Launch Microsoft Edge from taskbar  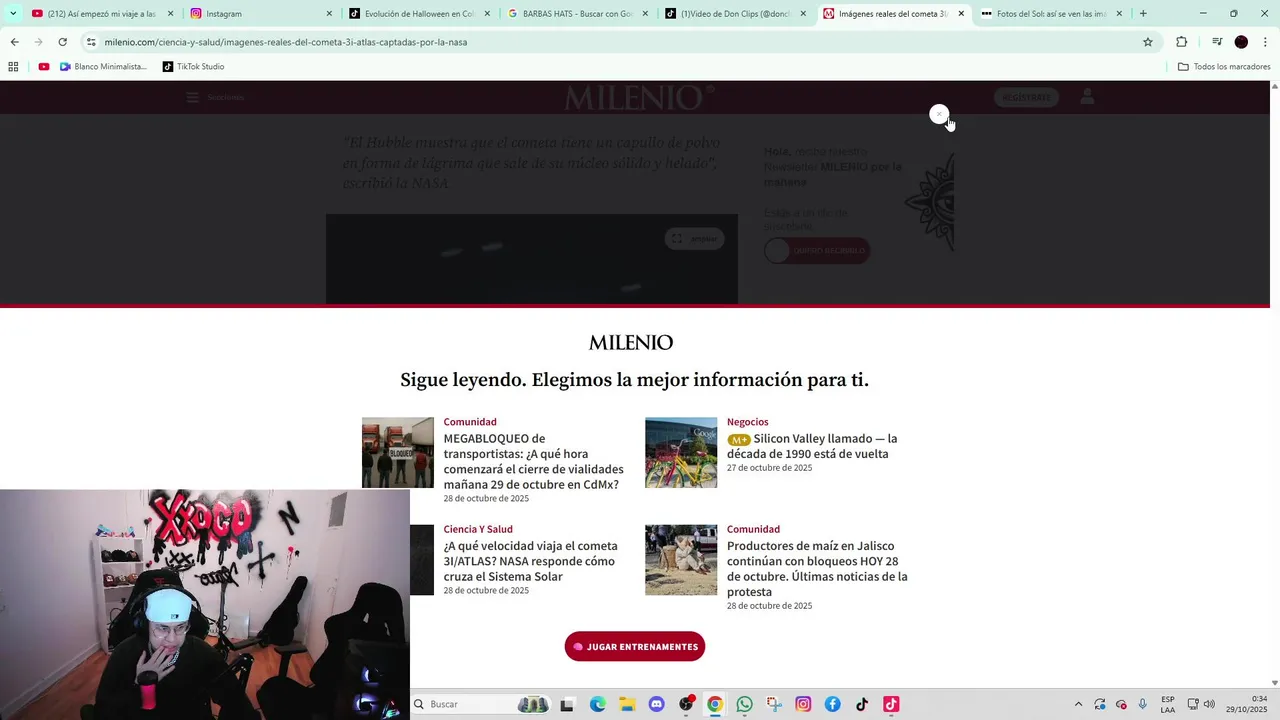[x=598, y=704]
